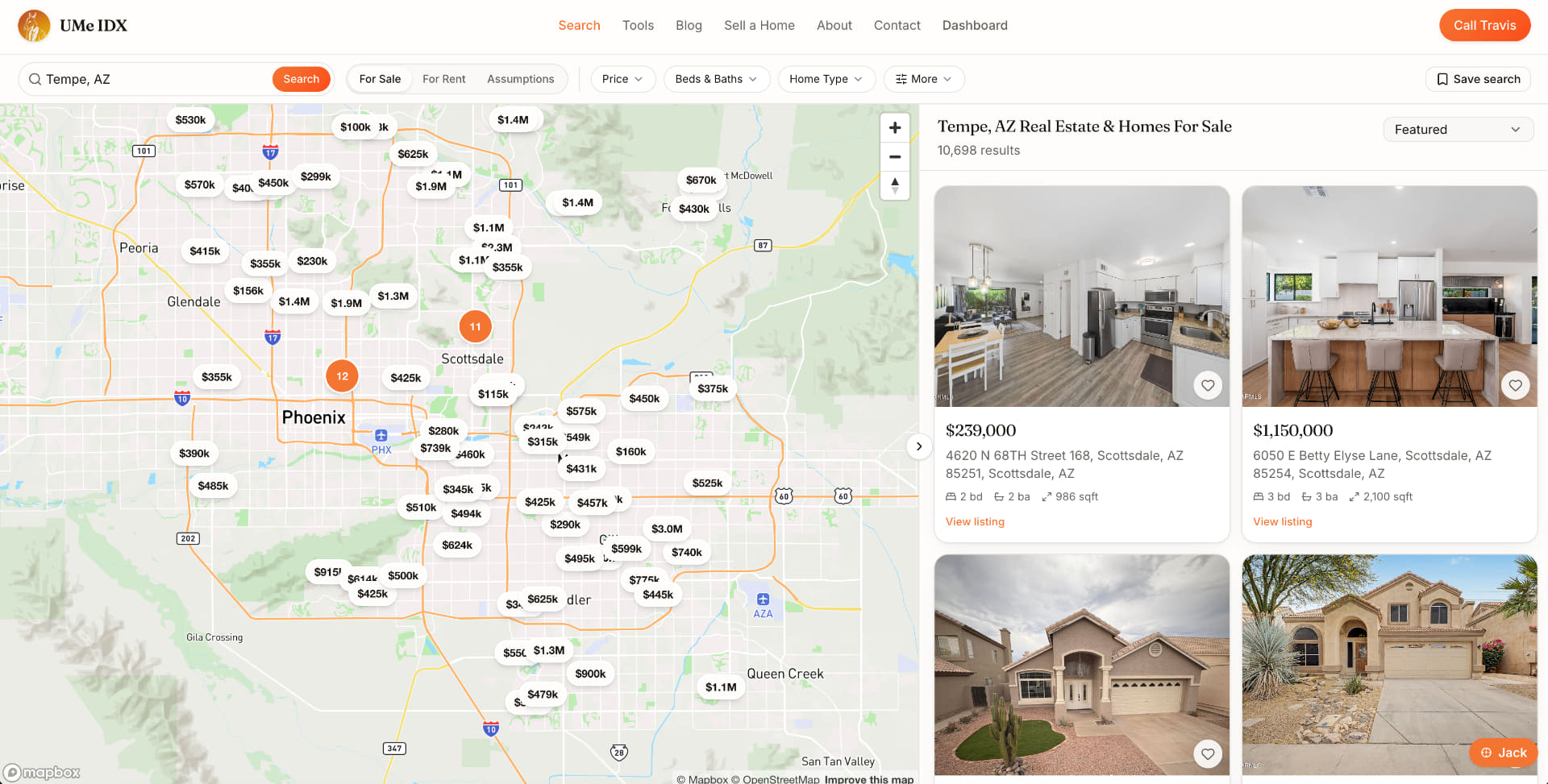Select the $525k map price marker
Screen dimensions: 1548x784
(x=707, y=483)
